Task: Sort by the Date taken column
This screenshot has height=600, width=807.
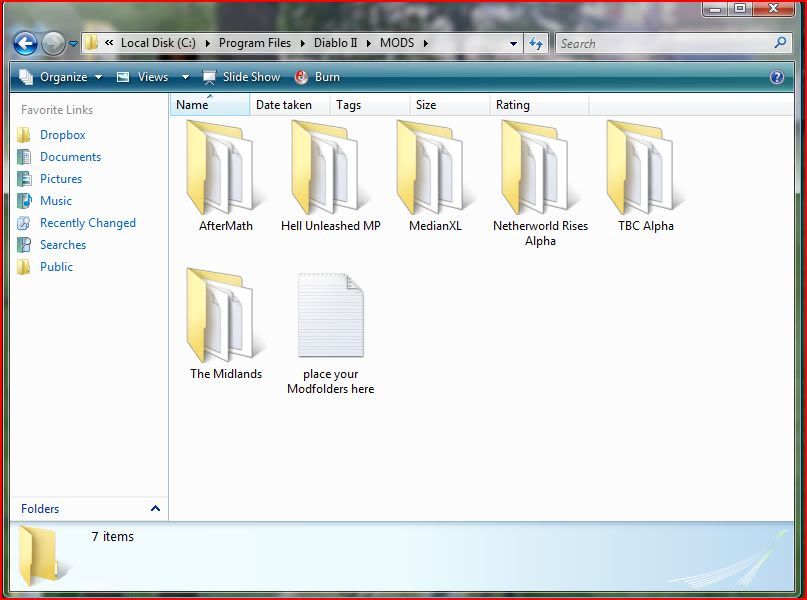Action: pyautogui.click(x=290, y=105)
